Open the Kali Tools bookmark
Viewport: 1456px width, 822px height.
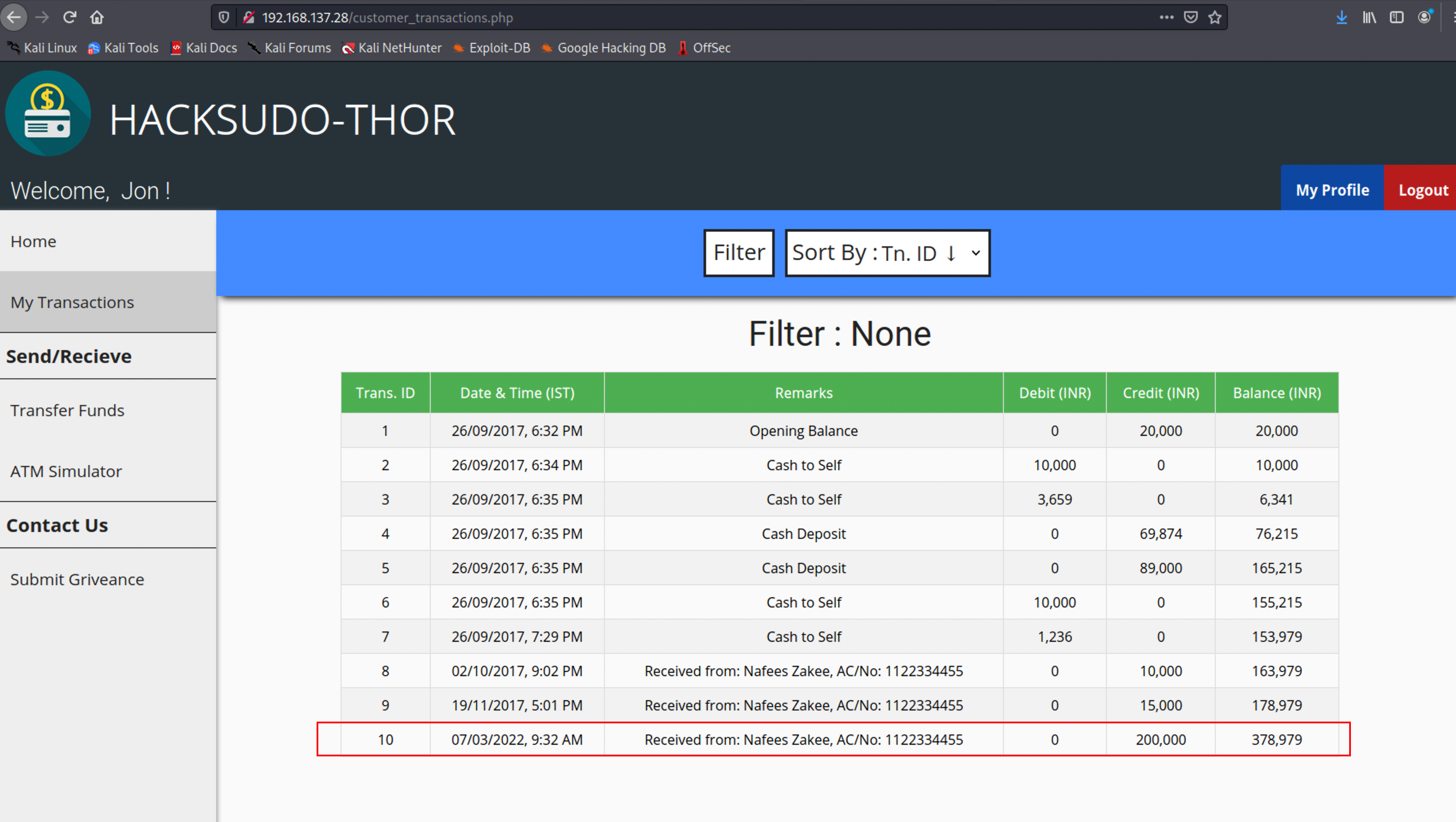click(123, 48)
